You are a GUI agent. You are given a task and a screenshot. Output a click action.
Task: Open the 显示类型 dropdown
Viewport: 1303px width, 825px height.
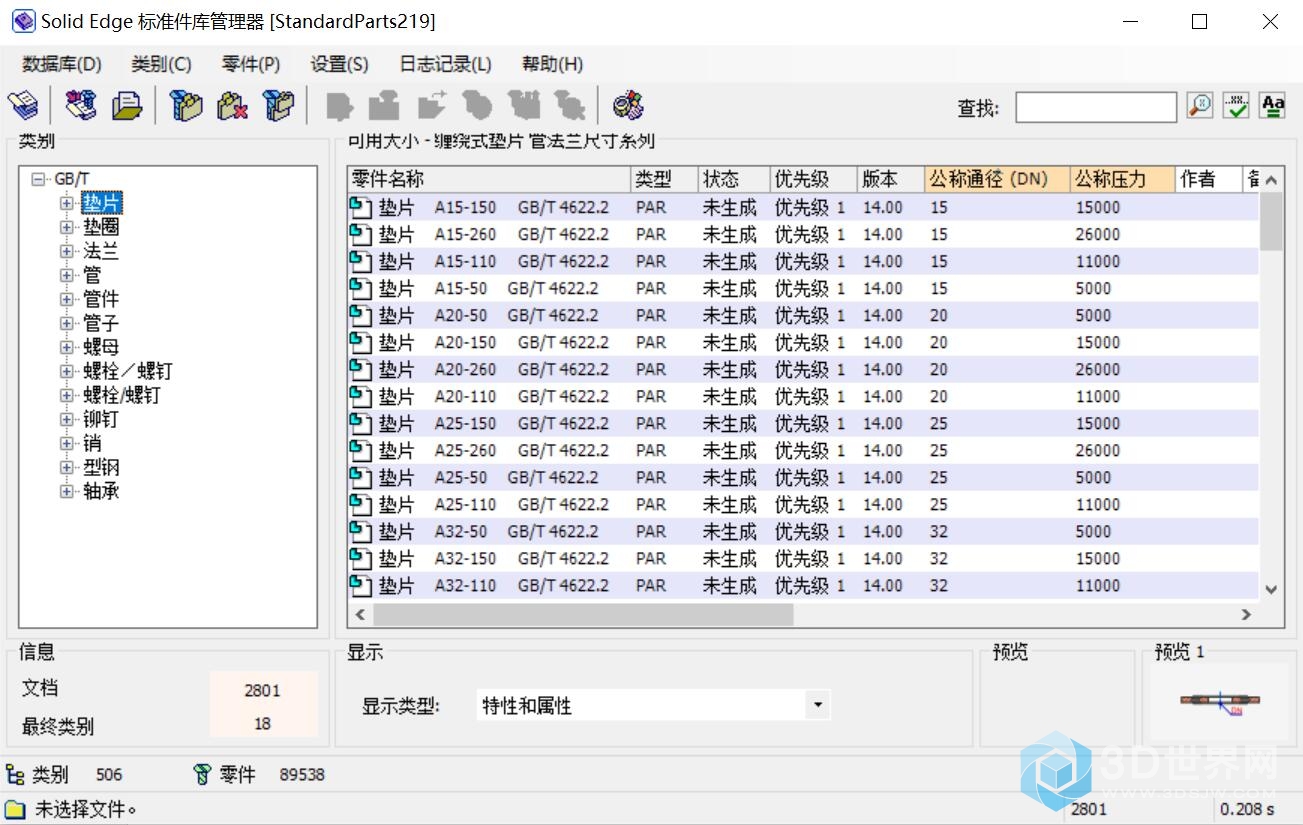click(x=818, y=705)
